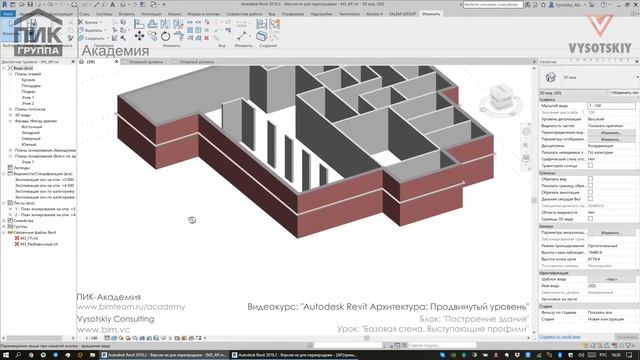The height and width of the screenshot is (360, 640).
Task: Open the Южный elevation in browser
Action: pyautogui.click(x=29, y=144)
